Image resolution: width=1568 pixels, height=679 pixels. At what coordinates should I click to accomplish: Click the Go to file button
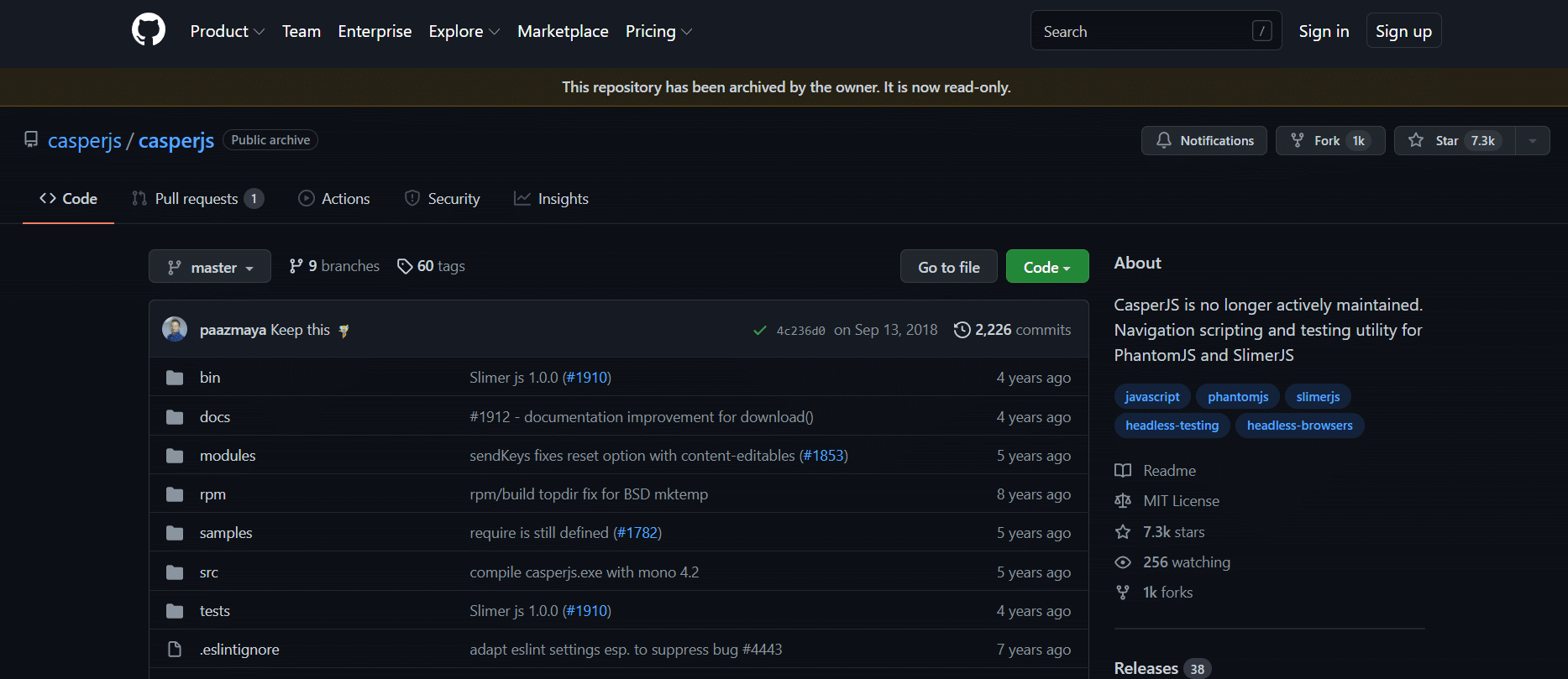click(949, 266)
